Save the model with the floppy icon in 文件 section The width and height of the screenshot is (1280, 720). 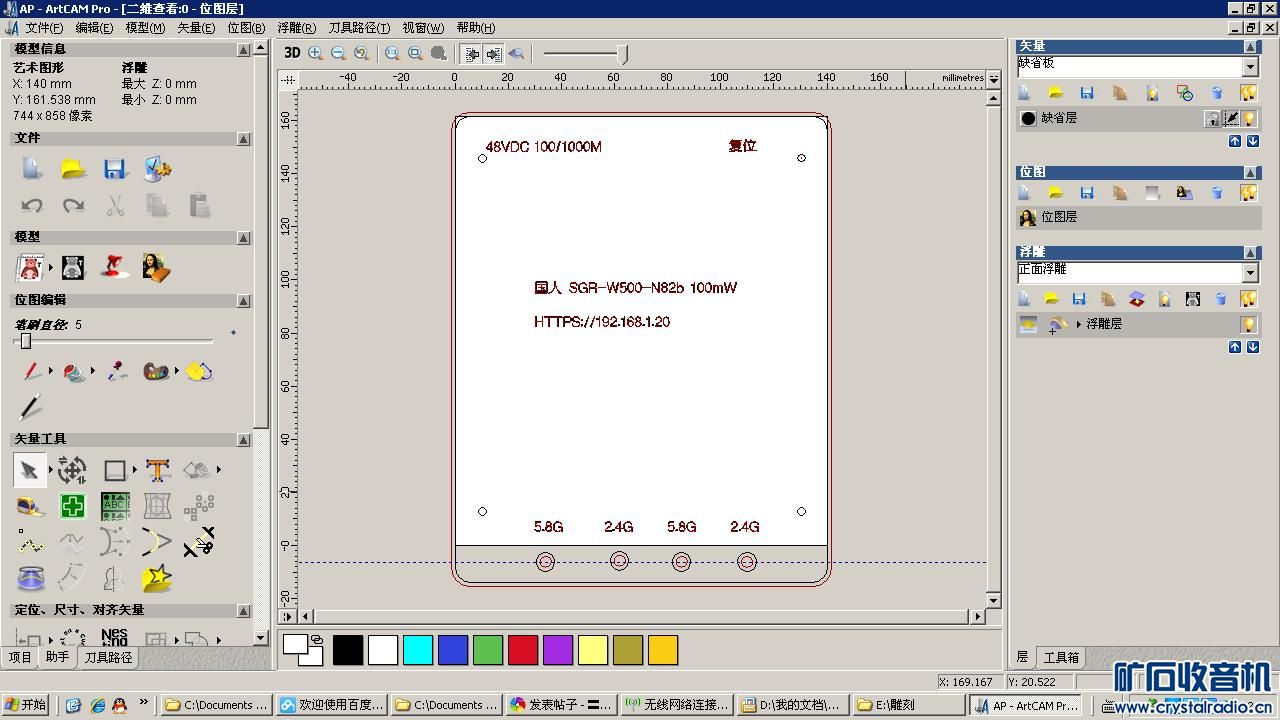point(115,169)
